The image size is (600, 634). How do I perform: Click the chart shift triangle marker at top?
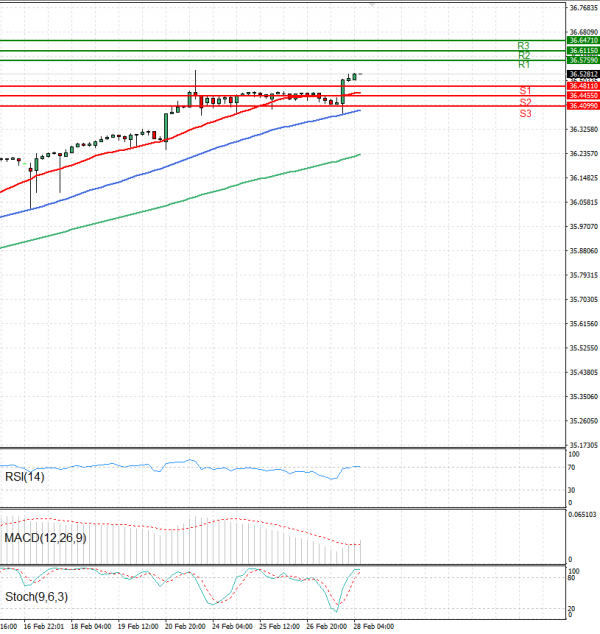tap(372, 5)
